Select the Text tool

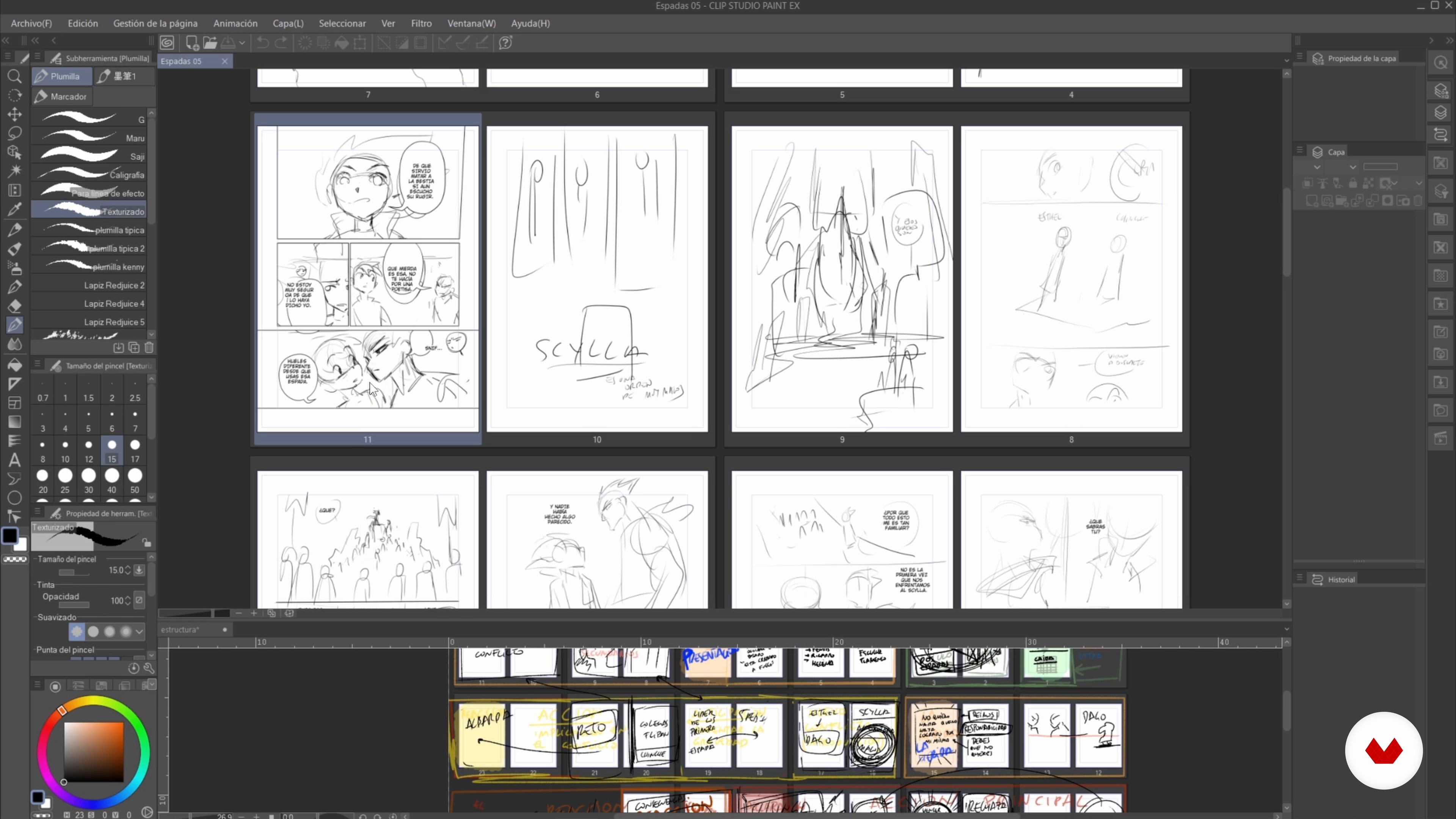(15, 460)
